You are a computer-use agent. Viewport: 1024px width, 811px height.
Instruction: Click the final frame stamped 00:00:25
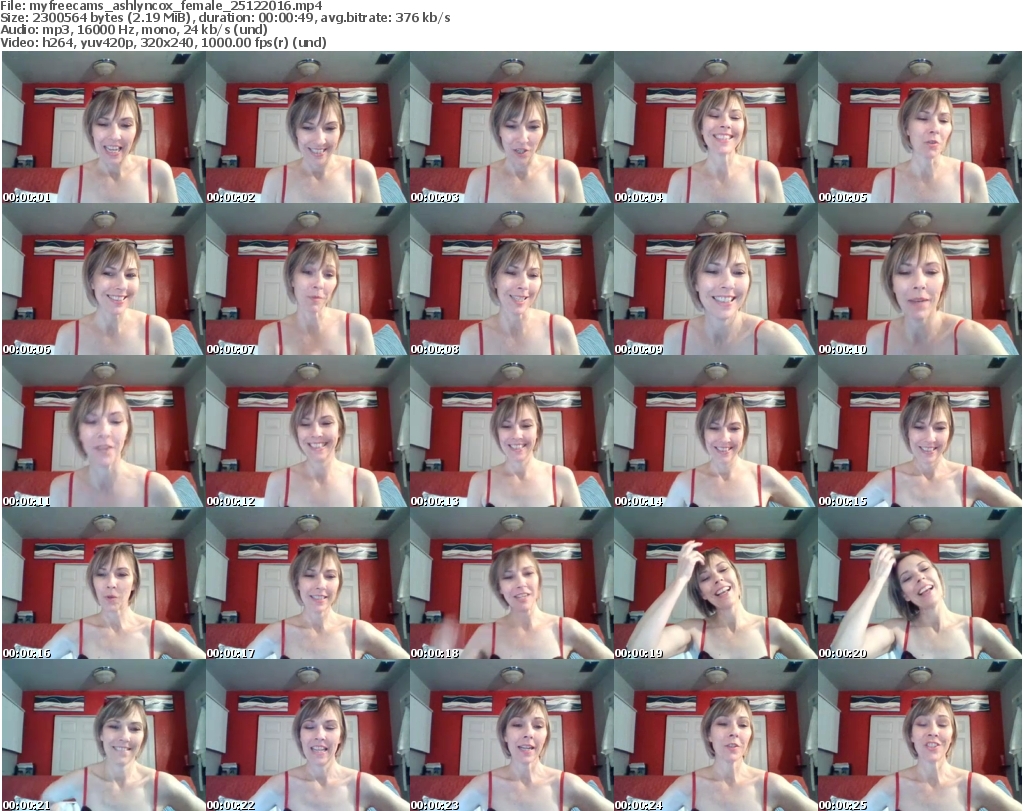point(920,735)
